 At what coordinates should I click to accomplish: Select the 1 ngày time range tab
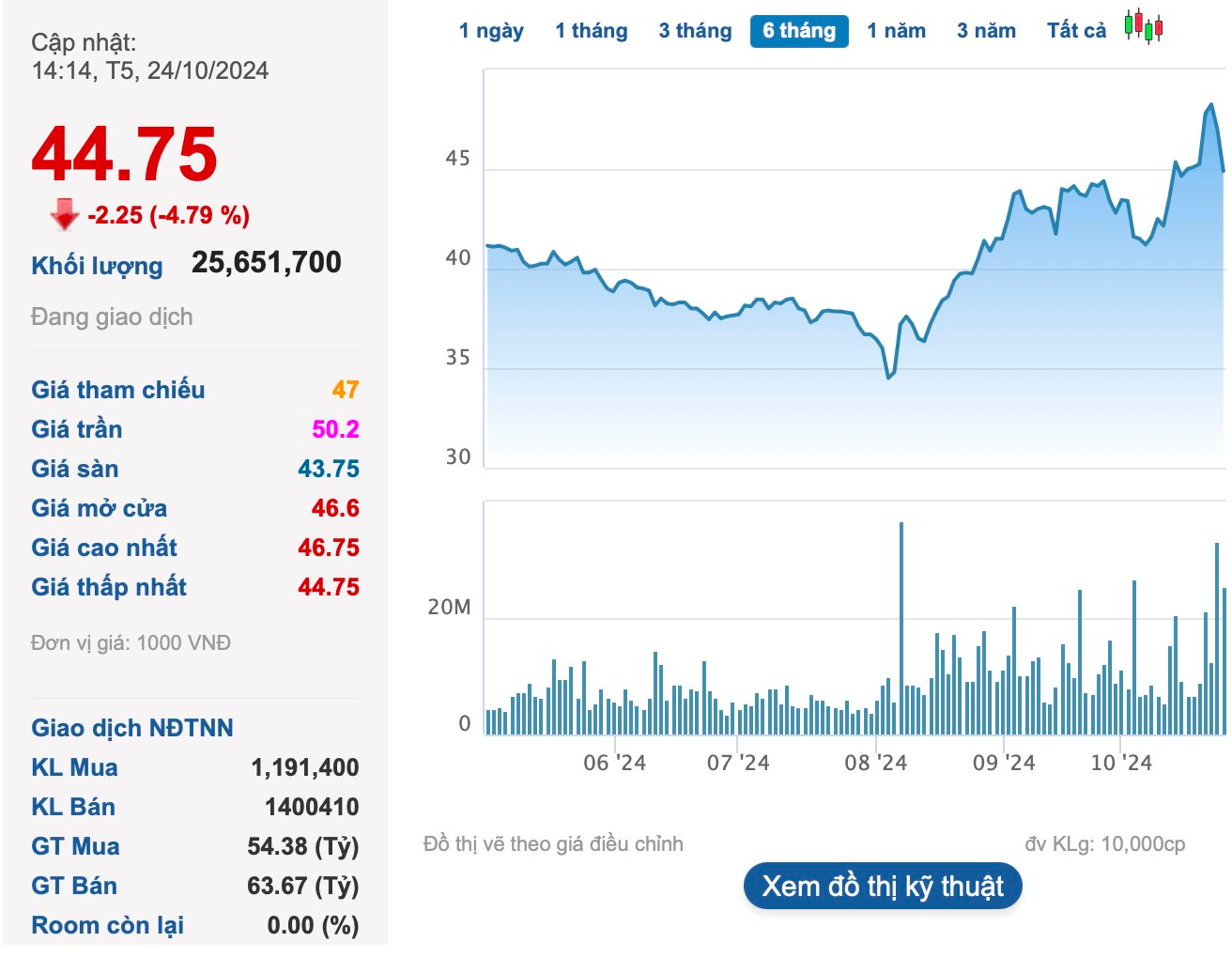pos(491,31)
